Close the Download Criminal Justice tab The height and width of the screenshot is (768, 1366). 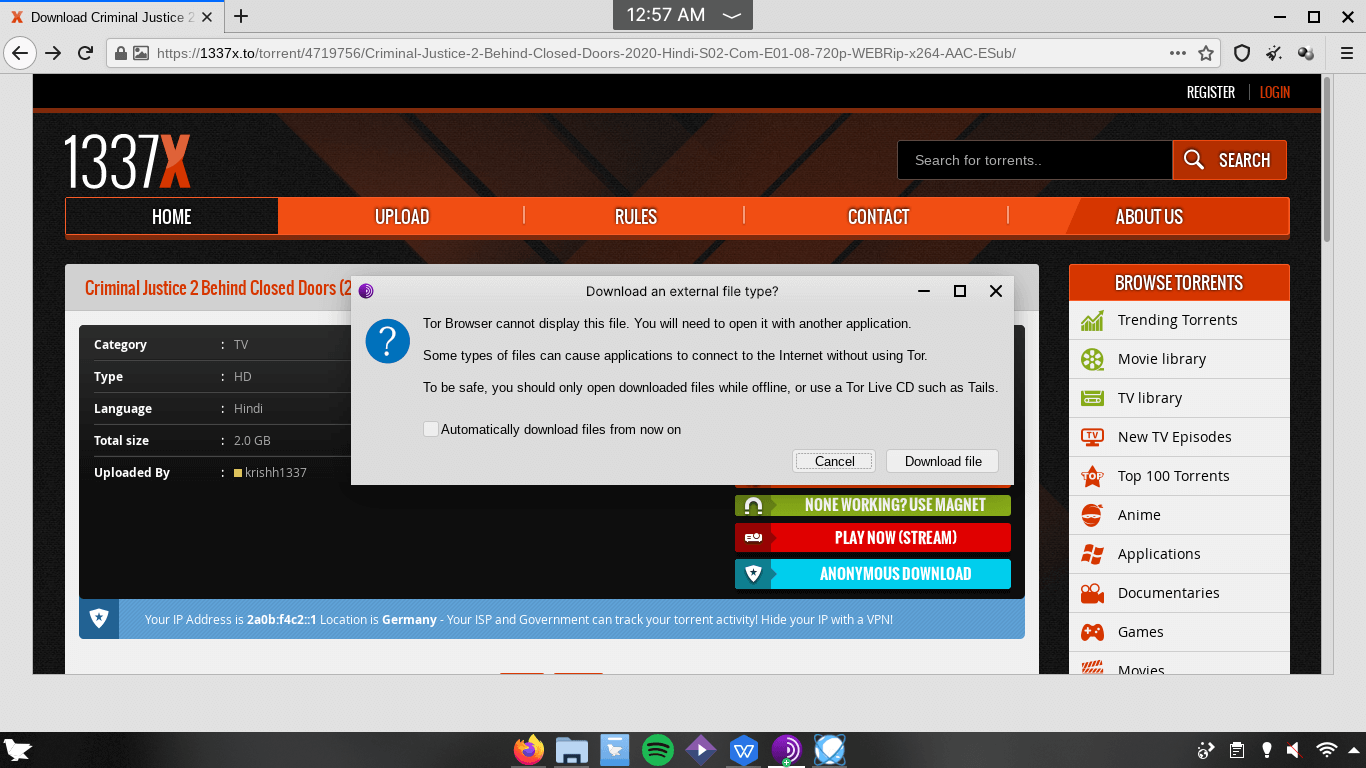(206, 17)
